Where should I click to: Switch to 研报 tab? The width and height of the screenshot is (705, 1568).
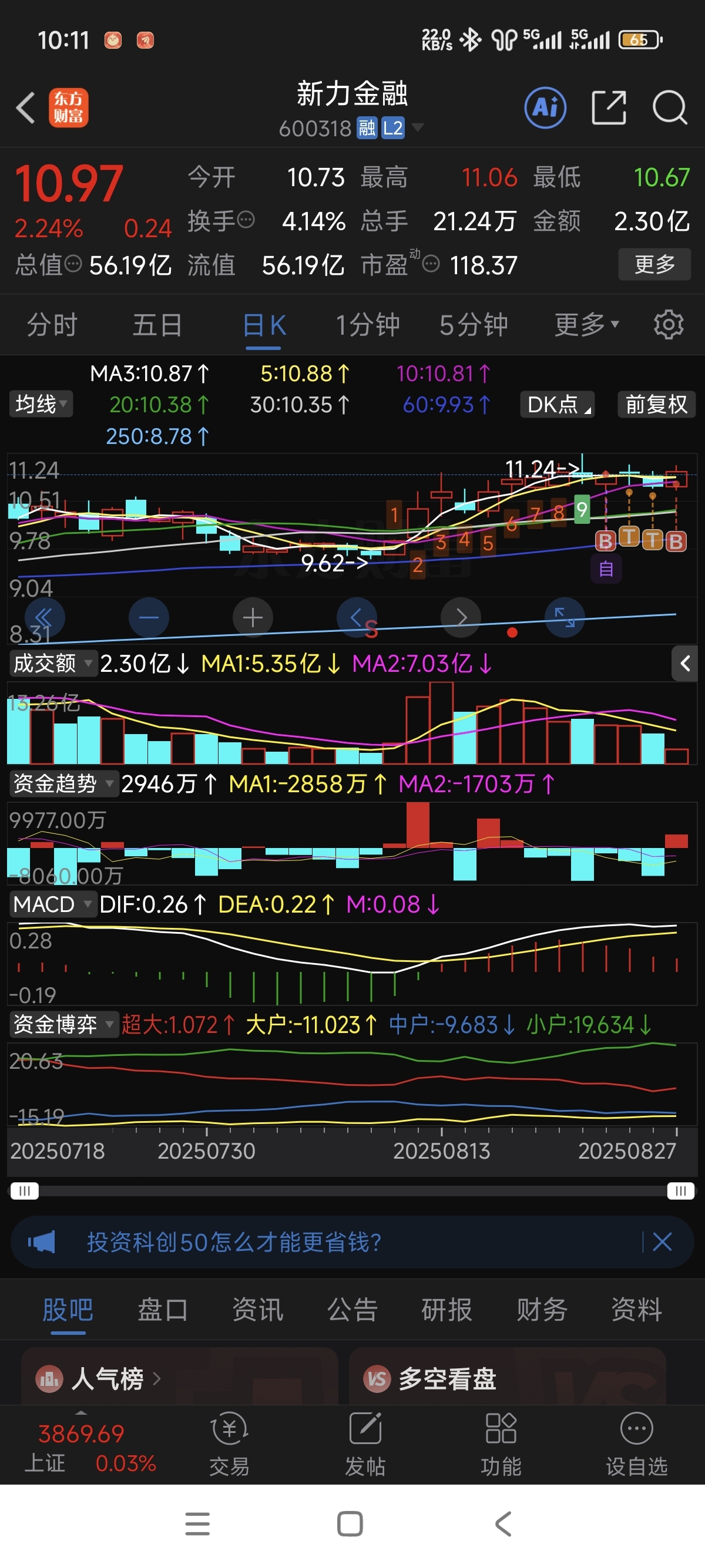point(447,1310)
